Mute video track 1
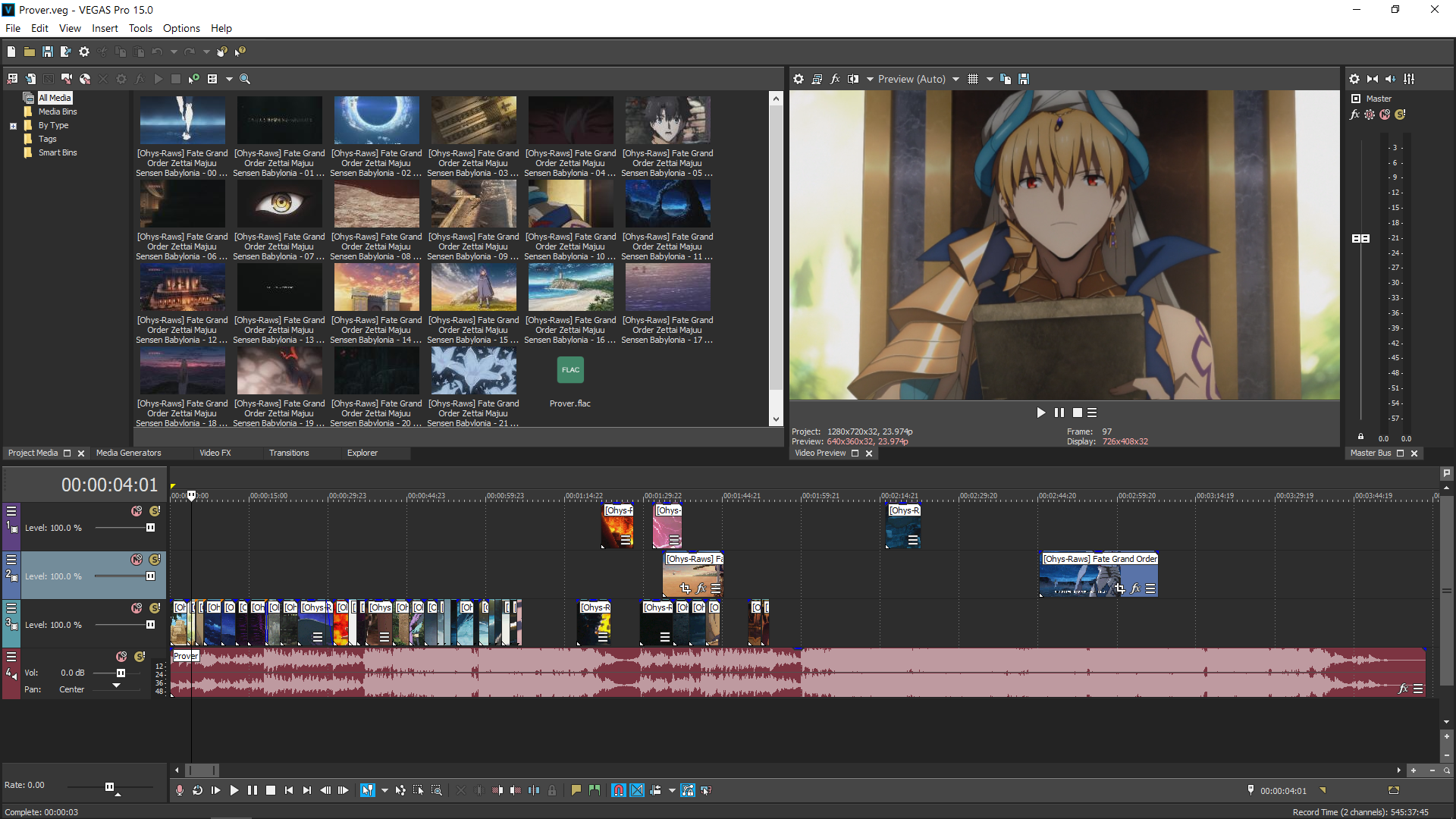 click(136, 511)
